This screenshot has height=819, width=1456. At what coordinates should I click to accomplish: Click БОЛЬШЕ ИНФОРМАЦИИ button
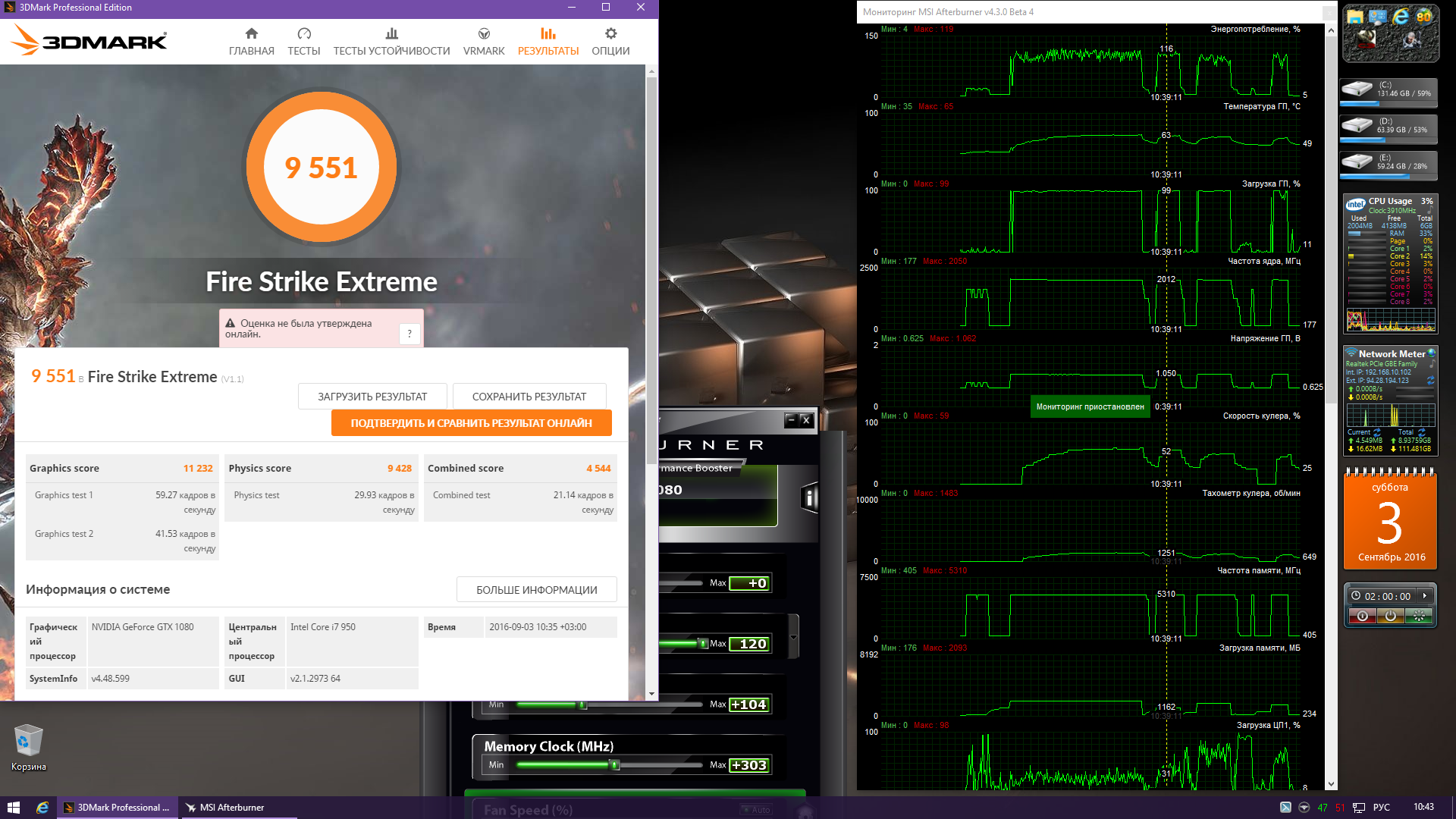pos(536,590)
